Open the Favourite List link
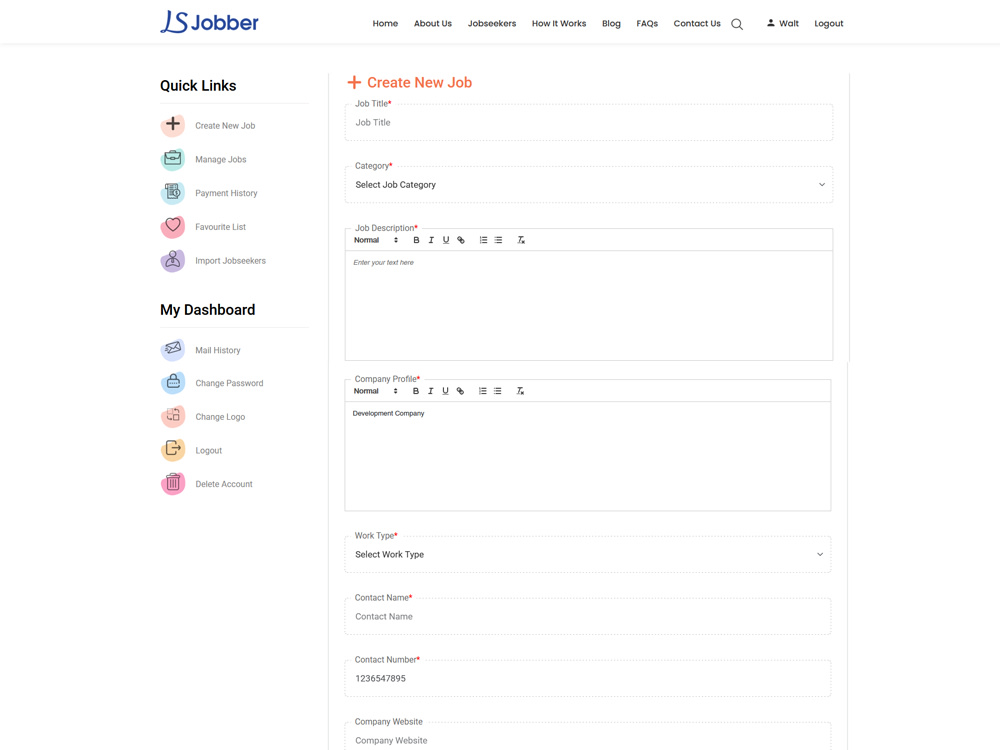This screenshot has width=1000, height=750. (x=221, y=227)
